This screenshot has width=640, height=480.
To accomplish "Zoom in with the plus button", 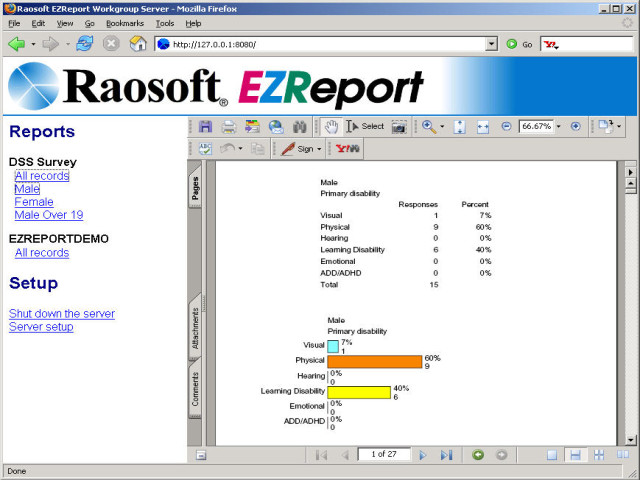I will [576, 127].
